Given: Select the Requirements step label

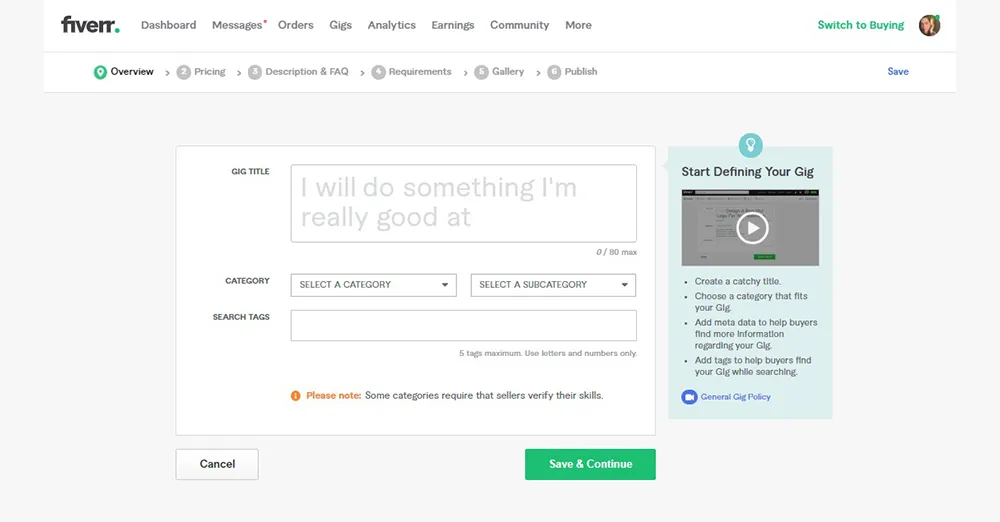Looking at the screenshot, I should pyautogui.click(x=420, y=71).
